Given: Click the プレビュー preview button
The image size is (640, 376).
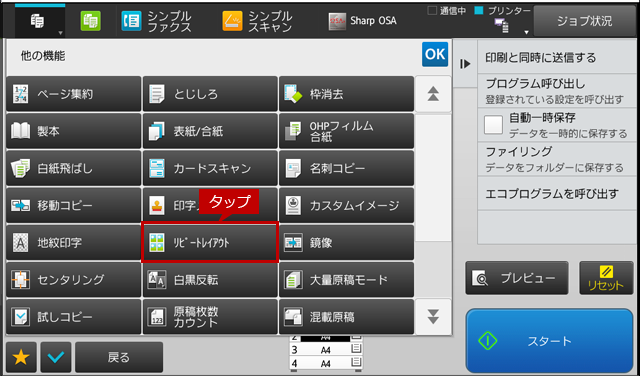Looking at the screenshot, I should (x=517, y=278).
